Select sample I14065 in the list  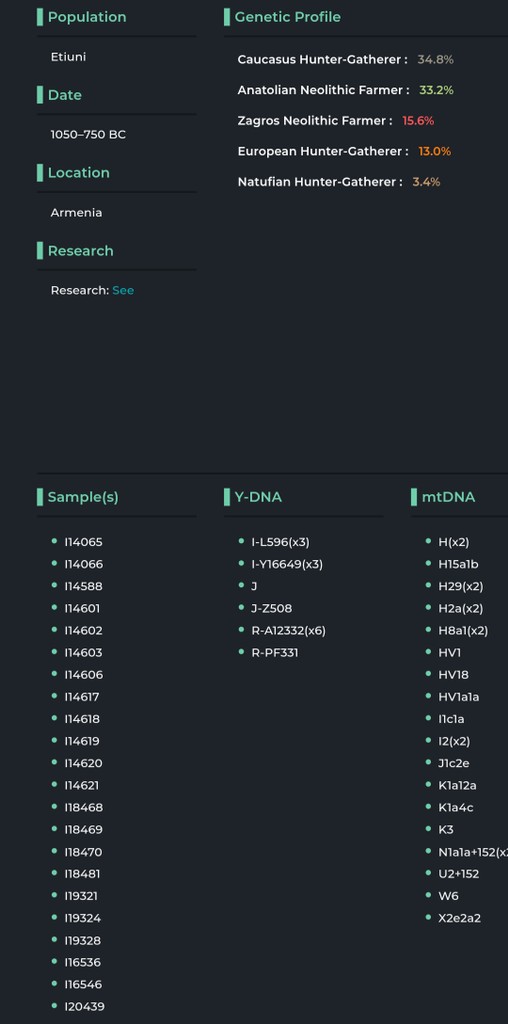pyautogui.click(x=84, y=542)
